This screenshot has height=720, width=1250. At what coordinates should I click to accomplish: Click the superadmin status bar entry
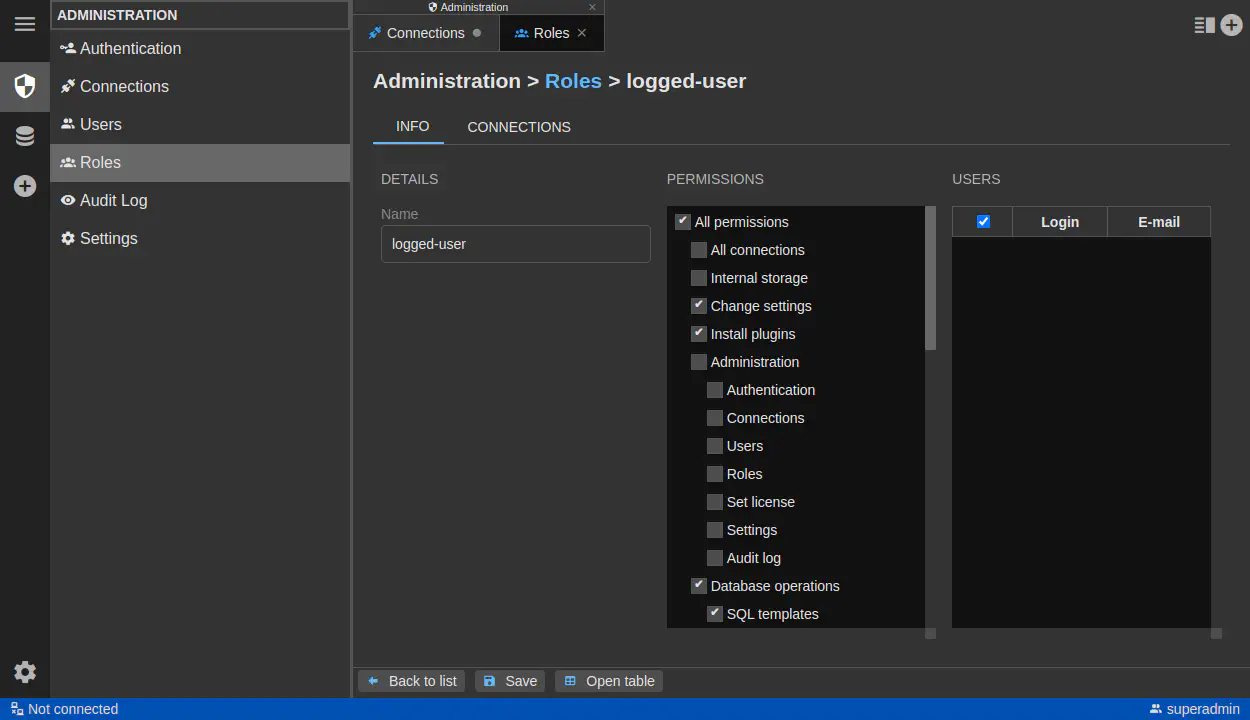(x=1194, y=709)
